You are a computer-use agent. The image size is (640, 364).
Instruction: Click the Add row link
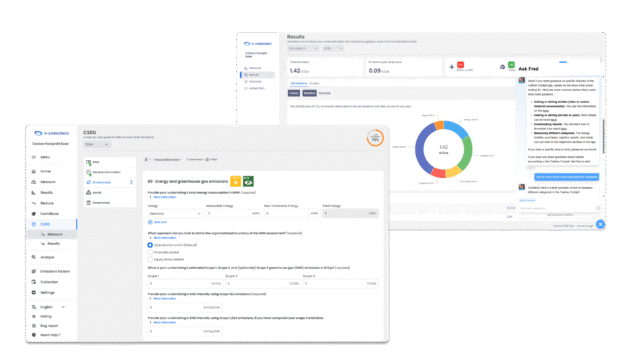coord(160,222)
